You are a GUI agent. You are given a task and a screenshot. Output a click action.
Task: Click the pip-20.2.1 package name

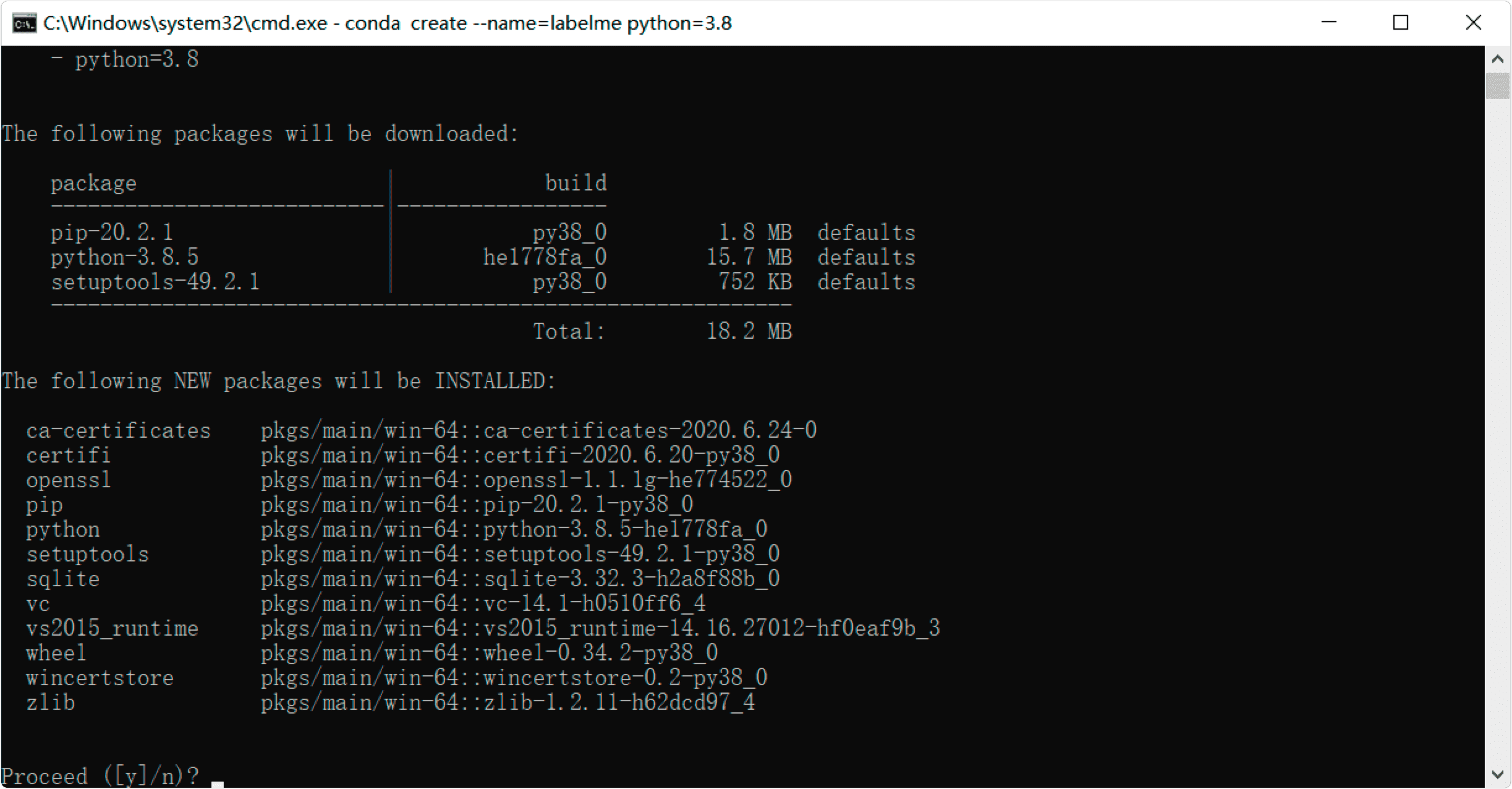click(112, 232)
